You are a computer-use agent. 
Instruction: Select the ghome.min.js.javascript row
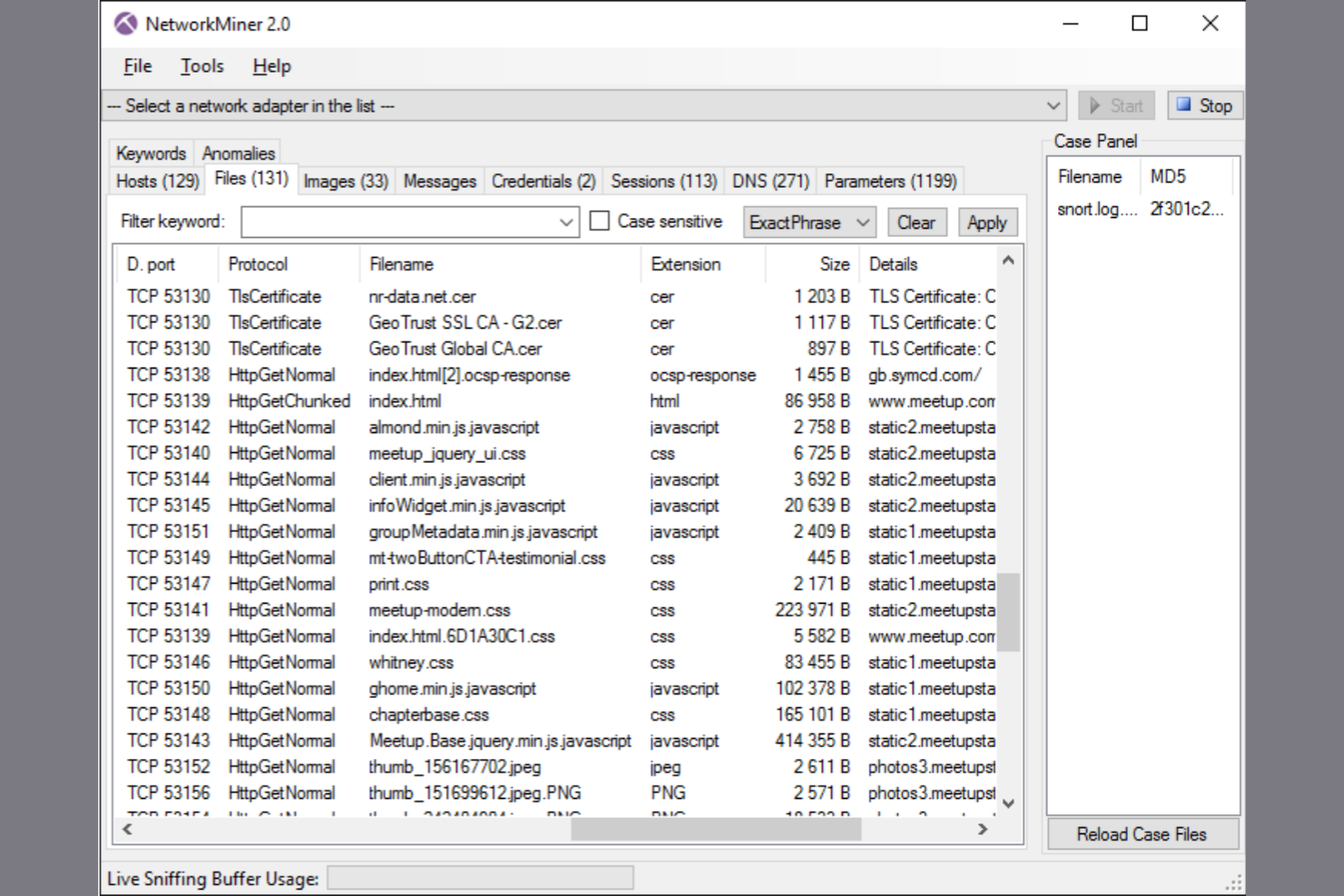[556, 689]
